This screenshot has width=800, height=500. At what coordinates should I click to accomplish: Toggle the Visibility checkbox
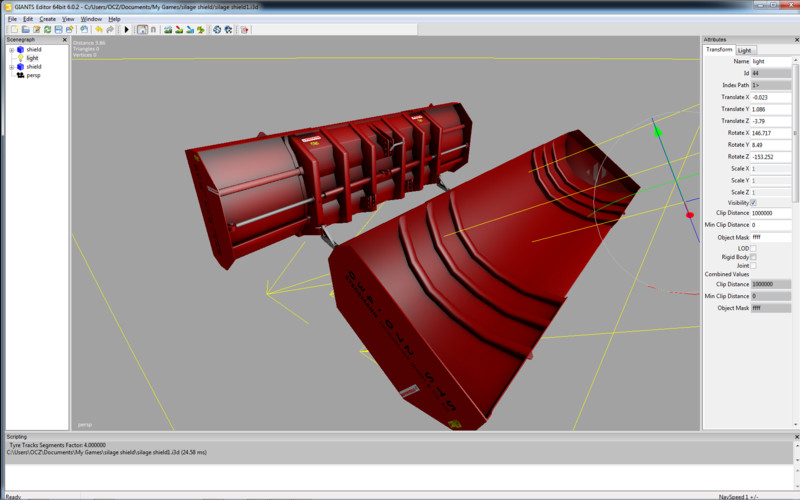(x=754, y=203)
